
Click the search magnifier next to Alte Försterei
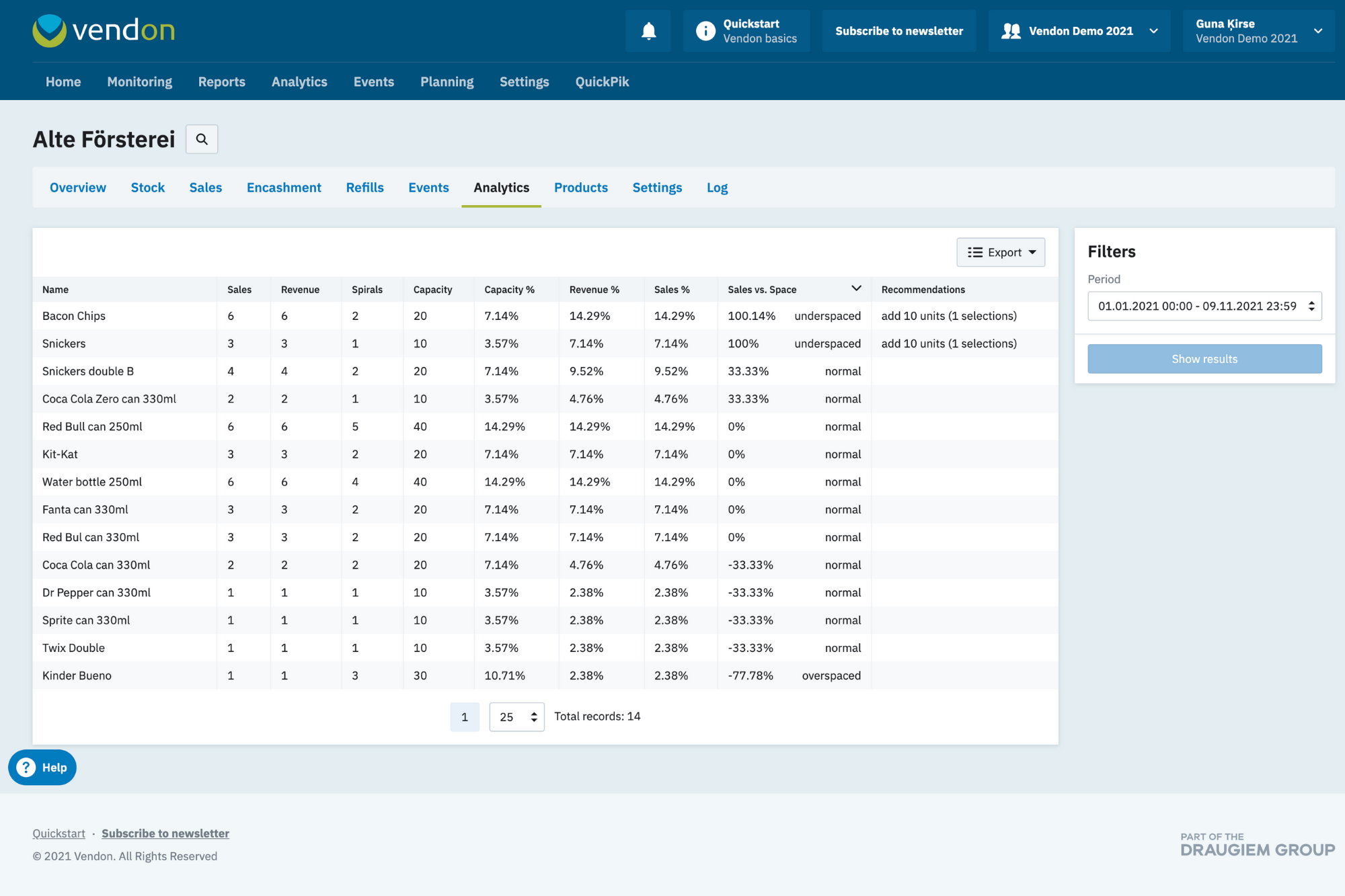pyautogui.click(x=202, y=139)
